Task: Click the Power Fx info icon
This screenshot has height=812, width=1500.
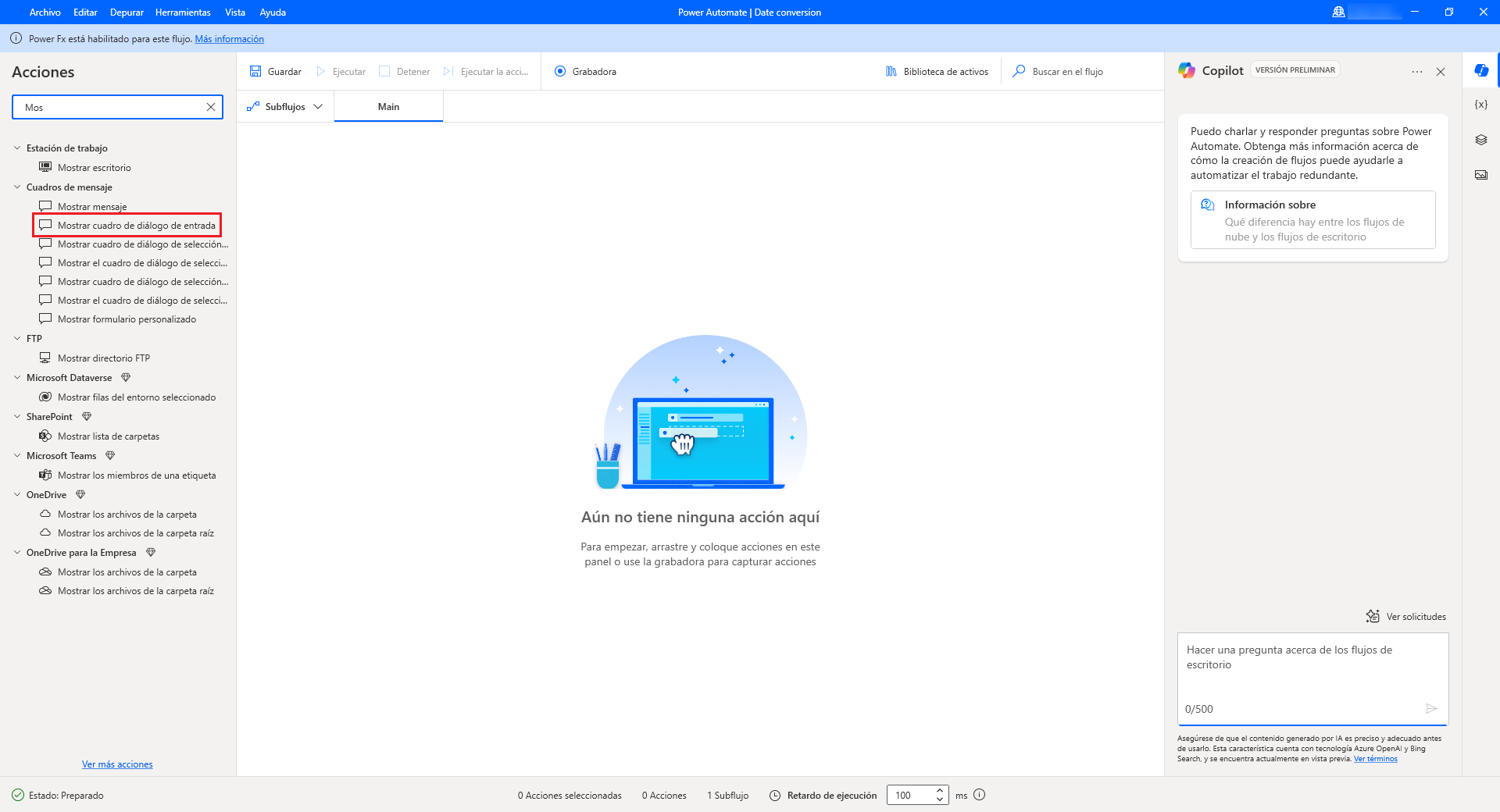Action: pyautogui.click(x=16, y=38)
